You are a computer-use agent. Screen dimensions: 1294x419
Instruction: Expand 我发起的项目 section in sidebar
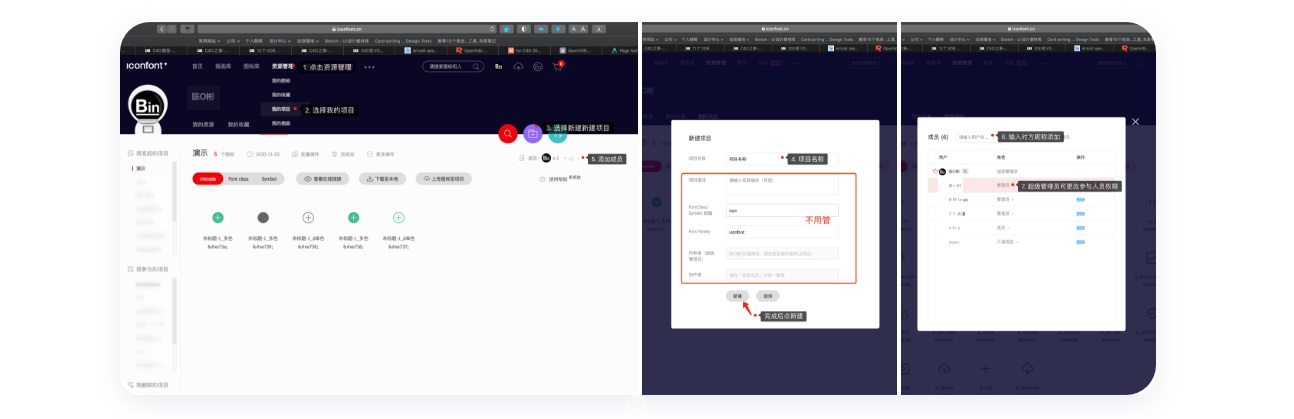pyautogui.click(x=148, y=154)
